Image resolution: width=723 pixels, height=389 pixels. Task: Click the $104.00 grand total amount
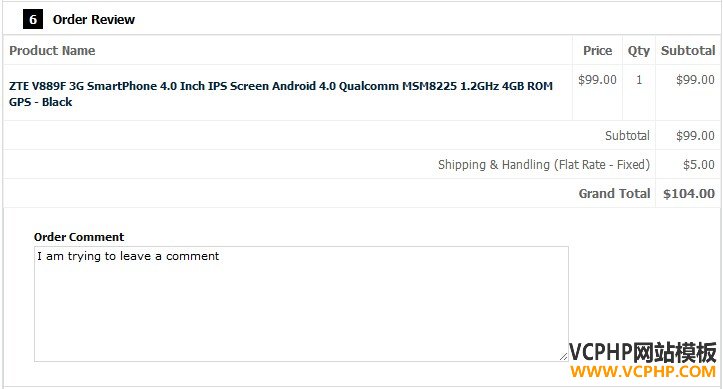(x=689, y=194)
